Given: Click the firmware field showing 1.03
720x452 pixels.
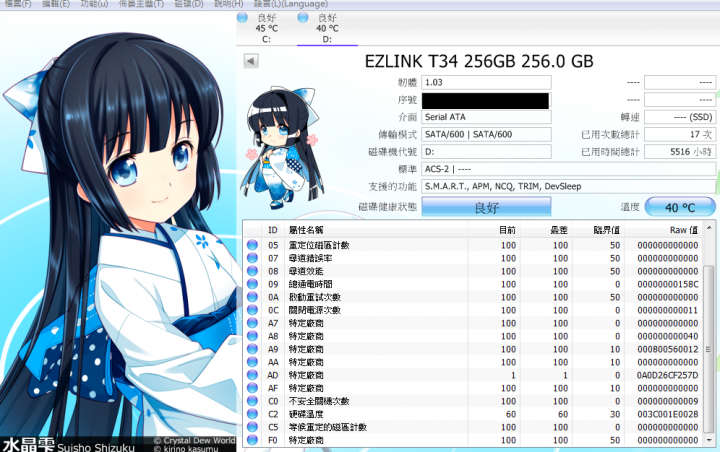Looking at the screenshot, I should click(x=486, y=82).
